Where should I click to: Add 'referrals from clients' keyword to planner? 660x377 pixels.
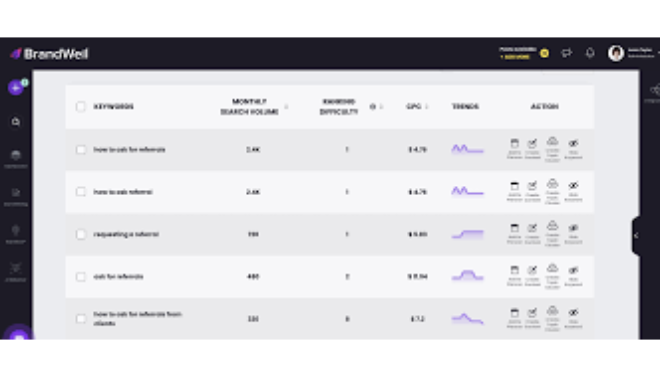point(514,319)
